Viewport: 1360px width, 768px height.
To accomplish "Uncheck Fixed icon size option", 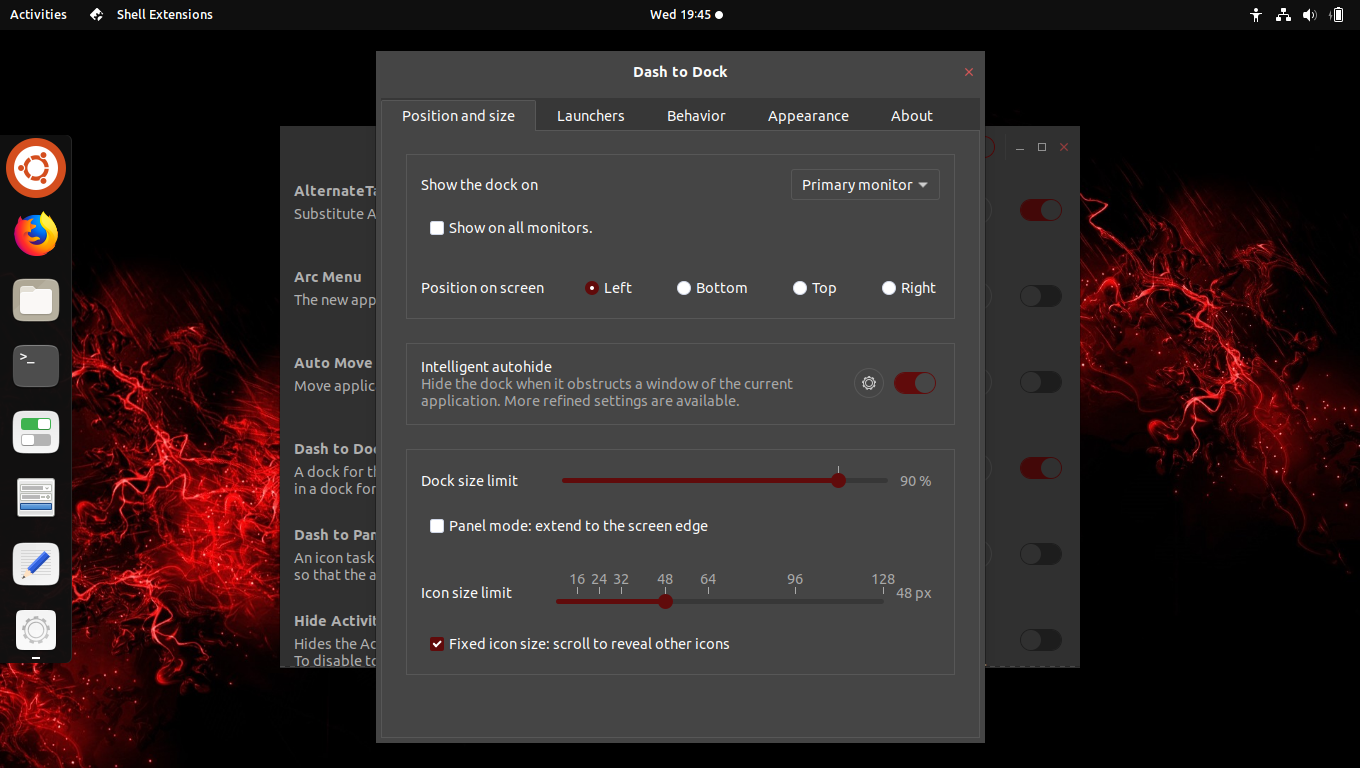I will tap(437, 644).
